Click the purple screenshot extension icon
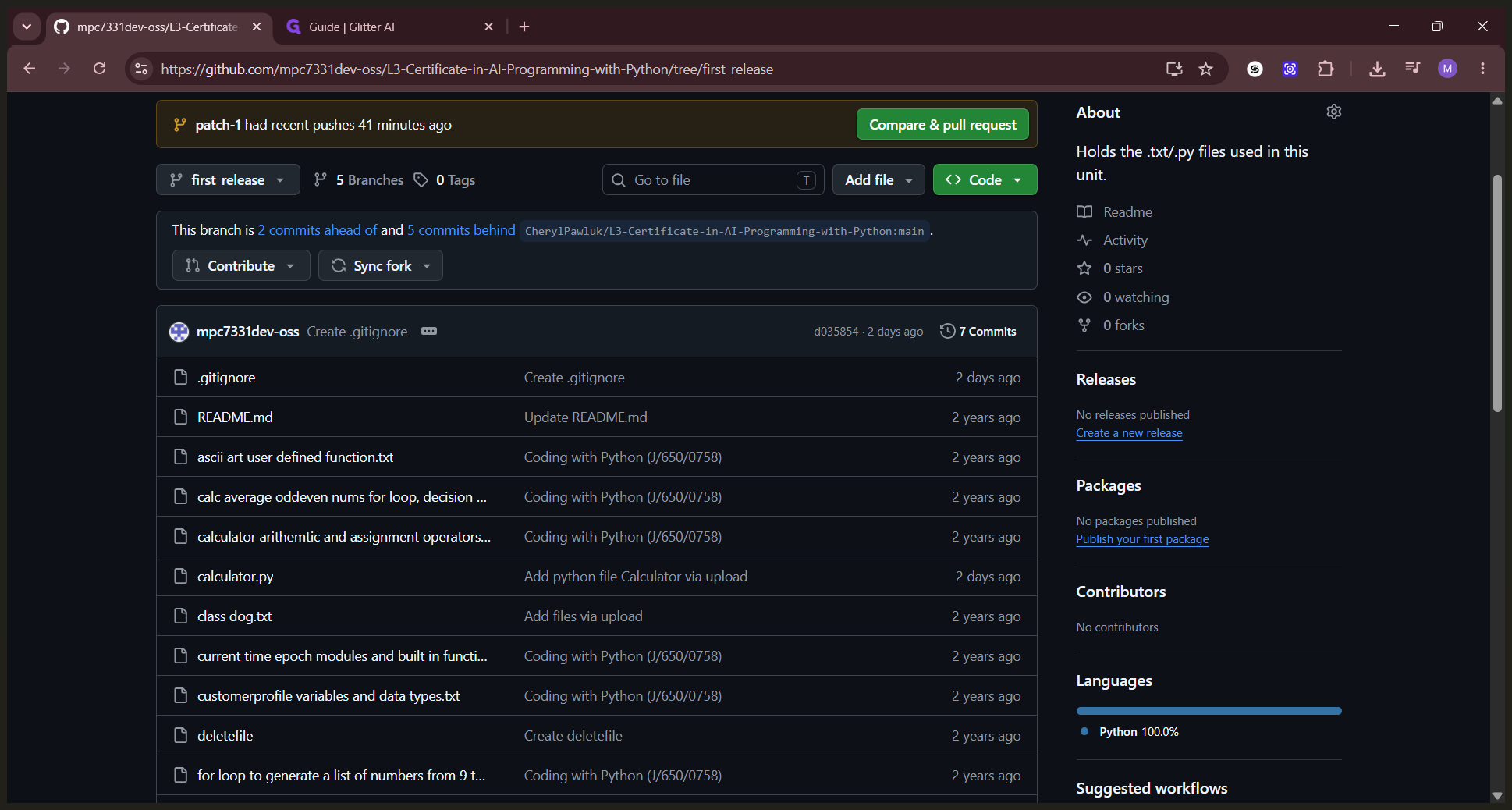The image size is (1512, 810). [1290, 69]
